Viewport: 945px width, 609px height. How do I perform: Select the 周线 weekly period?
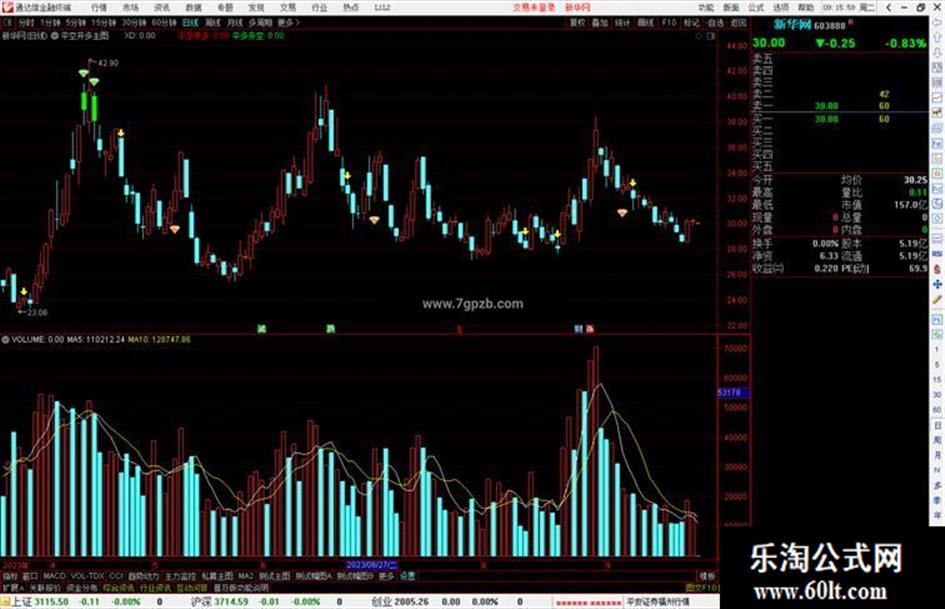(213, 22)
